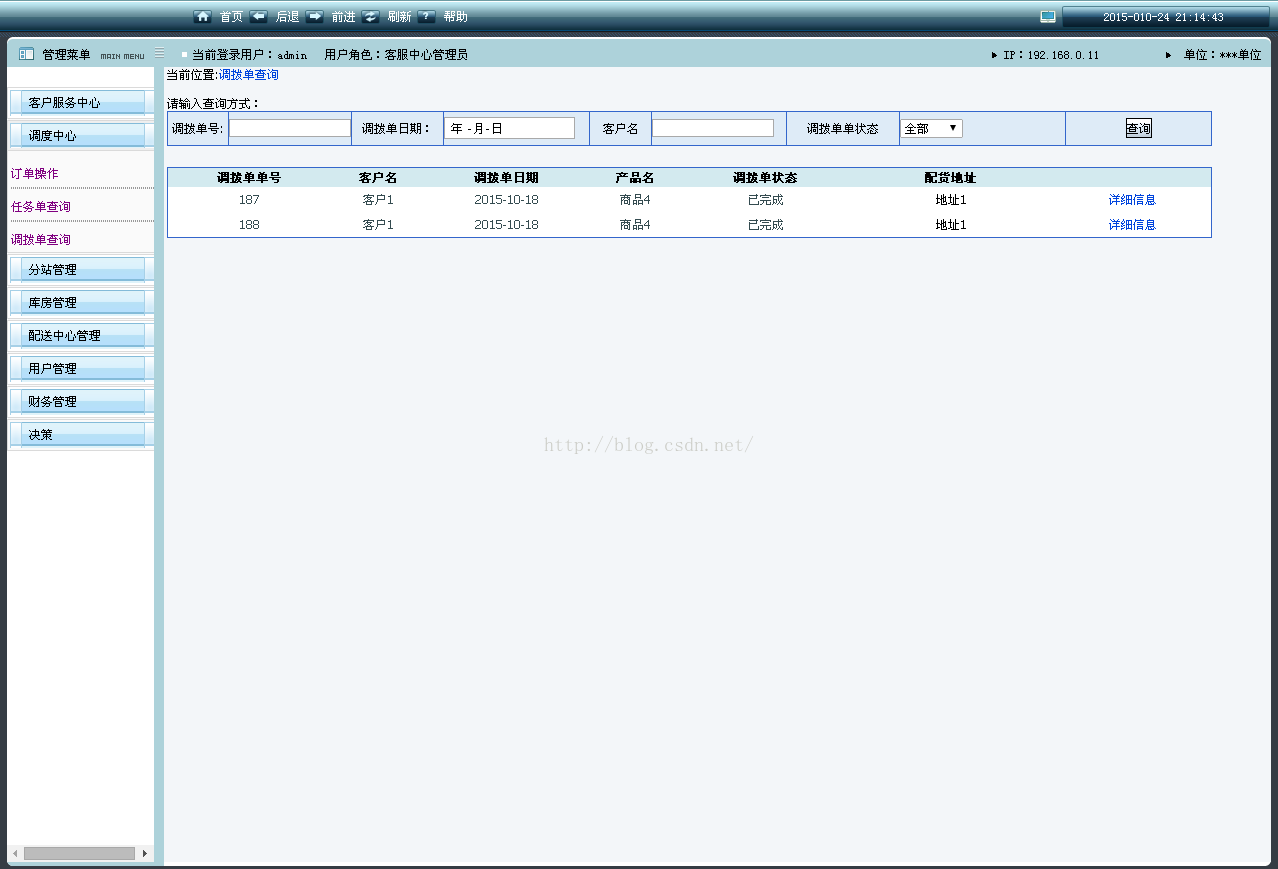Open 详细信息 for order 188

point(1132,224)
